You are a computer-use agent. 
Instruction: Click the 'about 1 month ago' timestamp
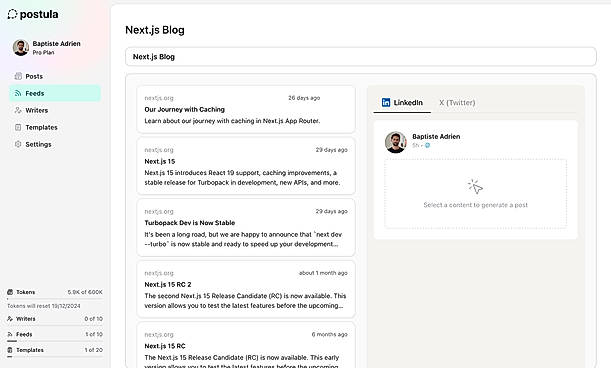[x=323, y=273]
